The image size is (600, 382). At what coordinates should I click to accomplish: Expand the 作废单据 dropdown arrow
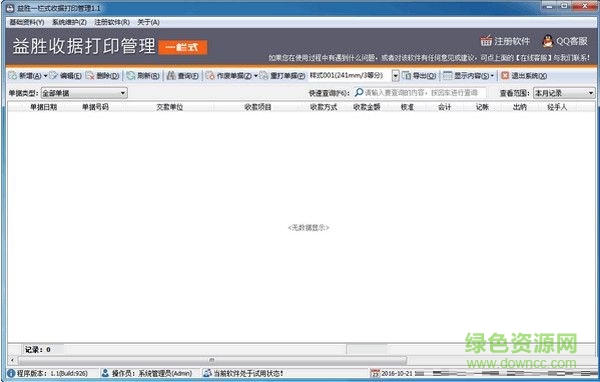click(256, 76)
